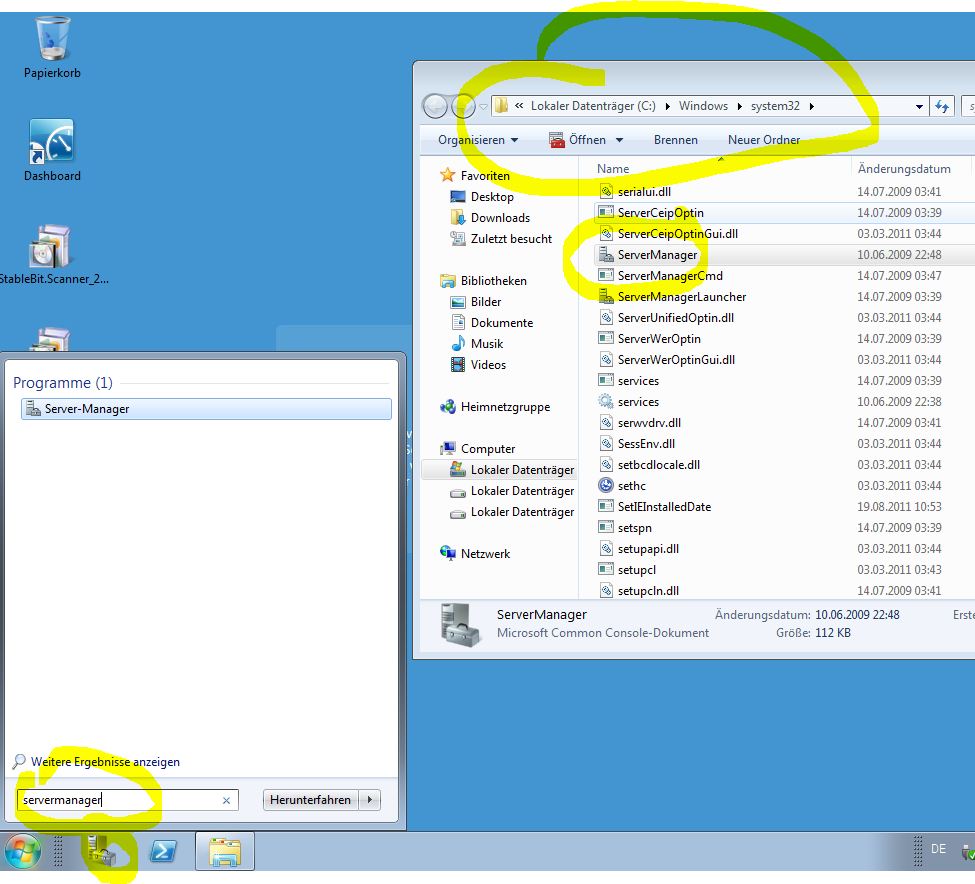Viewport: 975px width, 884px height.
Task: Clear the search field text
Action: coord(226,801)
